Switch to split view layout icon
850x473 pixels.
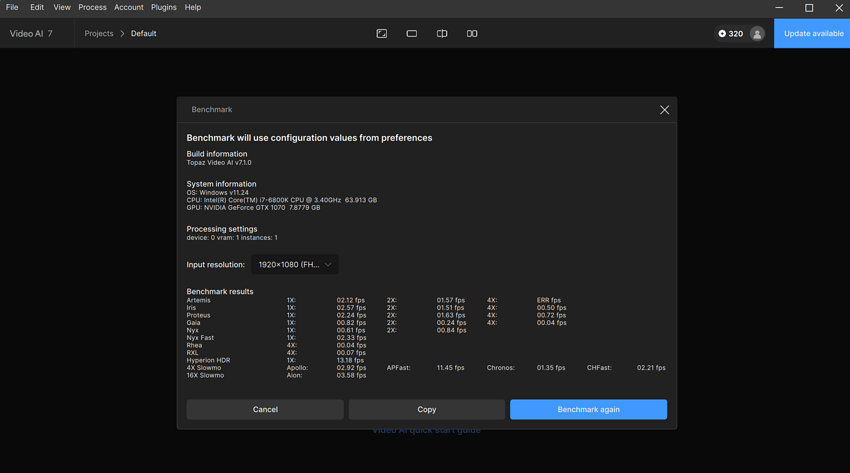click(x=442, y=34)
